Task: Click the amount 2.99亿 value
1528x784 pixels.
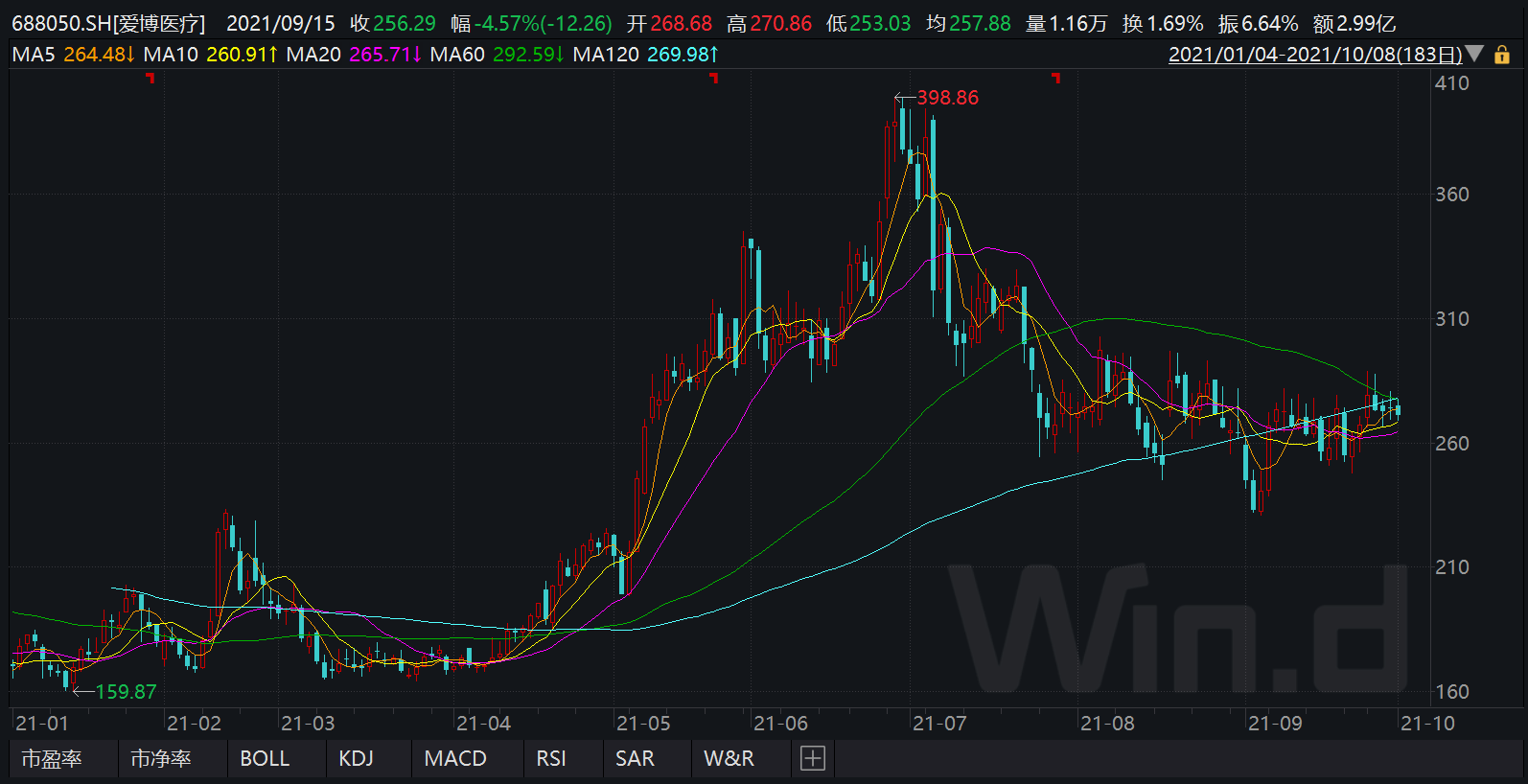Action: click(1368, 24)
